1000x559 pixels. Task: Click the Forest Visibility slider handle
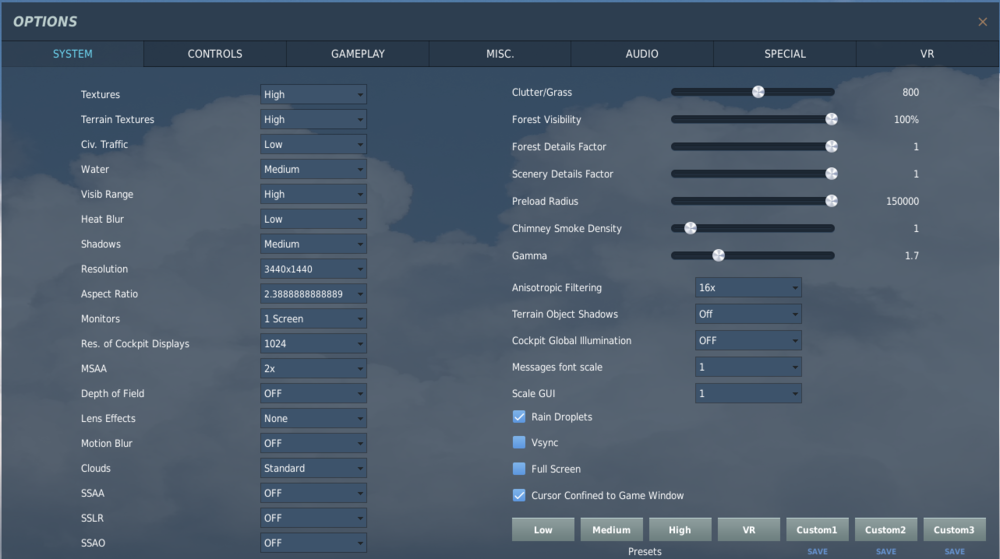(x=831, y=119)
